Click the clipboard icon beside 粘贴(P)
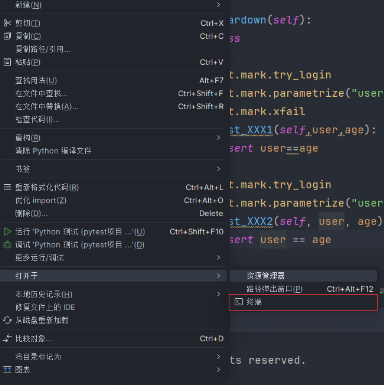This screenshot has width=384, height=385. (7, 62)
